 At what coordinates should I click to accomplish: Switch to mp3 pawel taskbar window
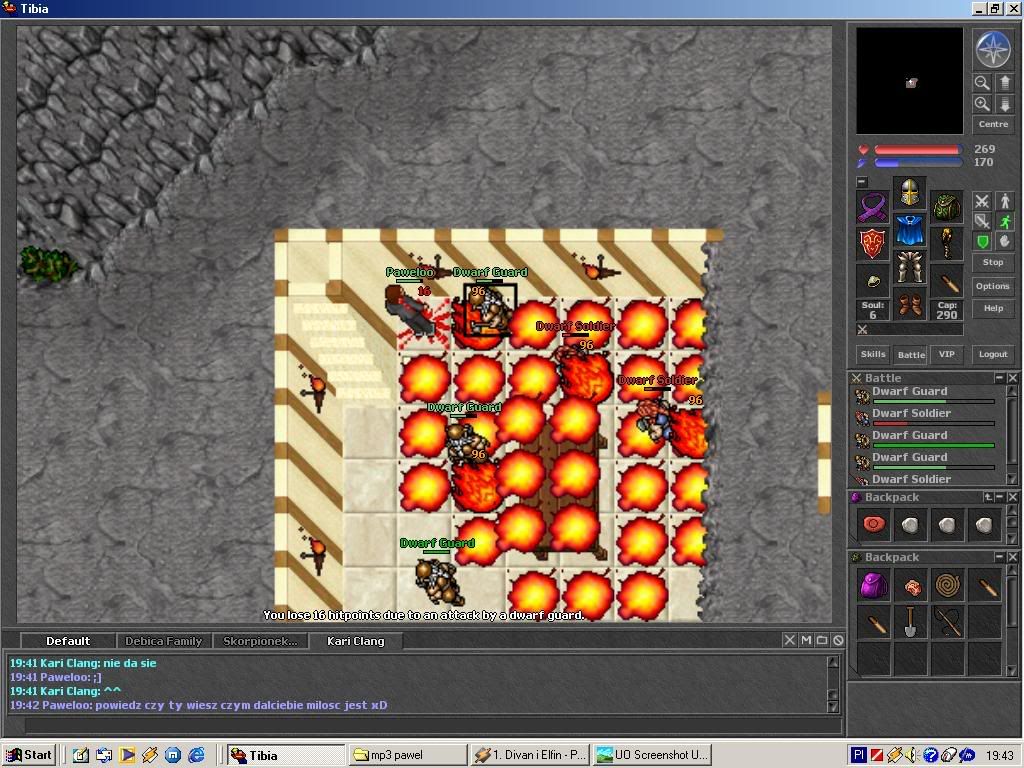[408, 755]
